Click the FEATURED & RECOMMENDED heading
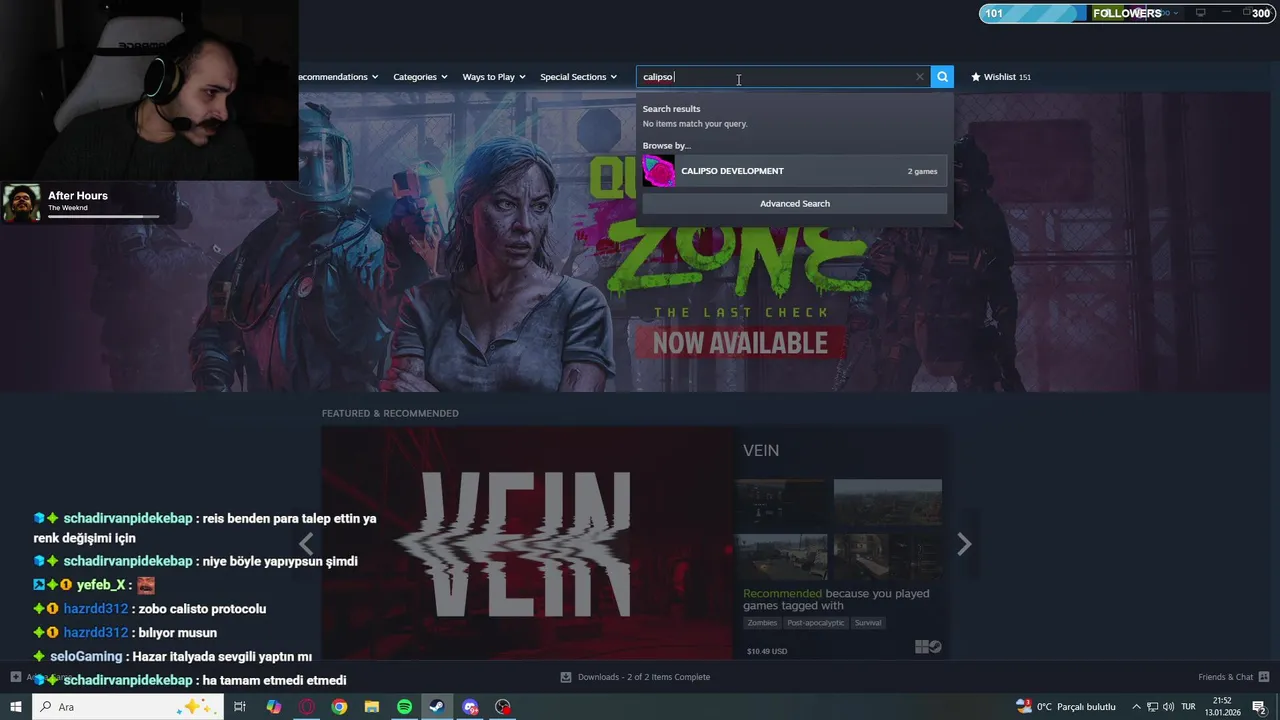 [x=390, y=413]
